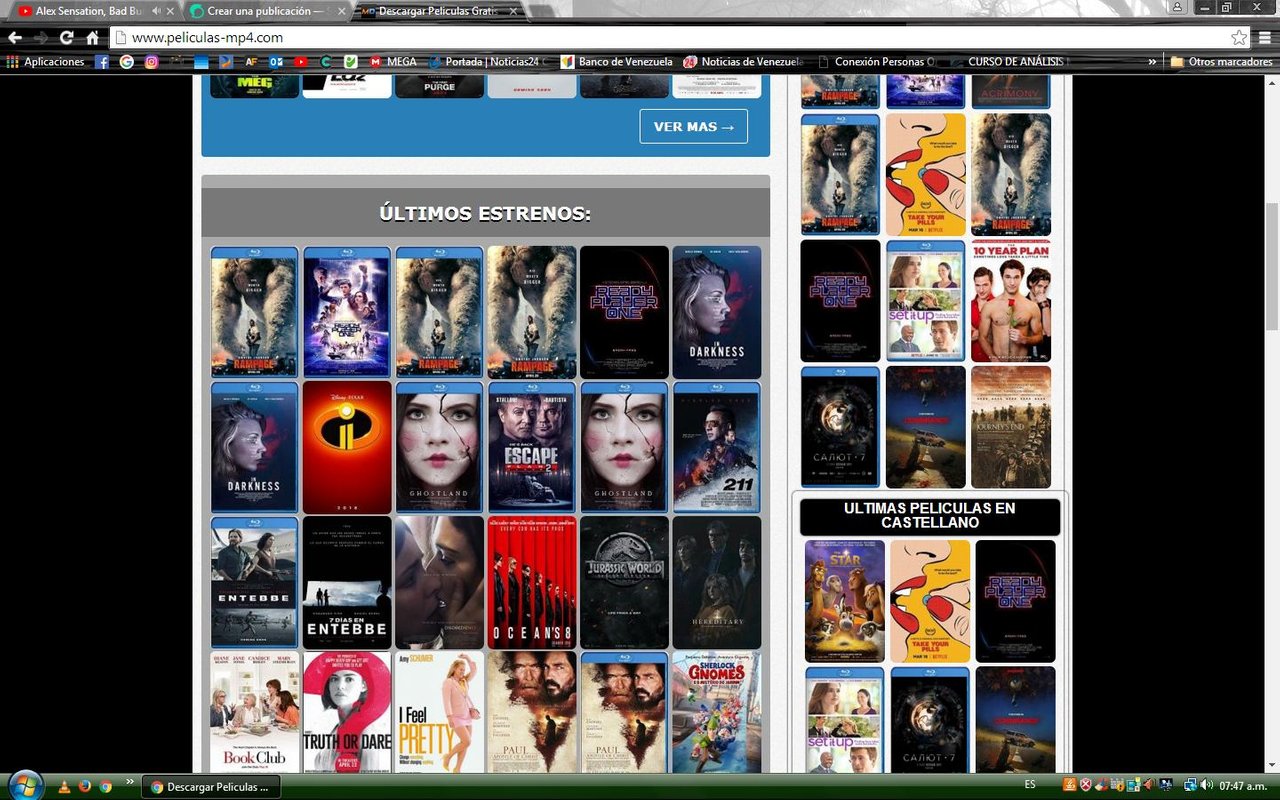Open The Star poster in Castellano section
1280x800 pixels.
pyautogui.click(x=845, y=601)
